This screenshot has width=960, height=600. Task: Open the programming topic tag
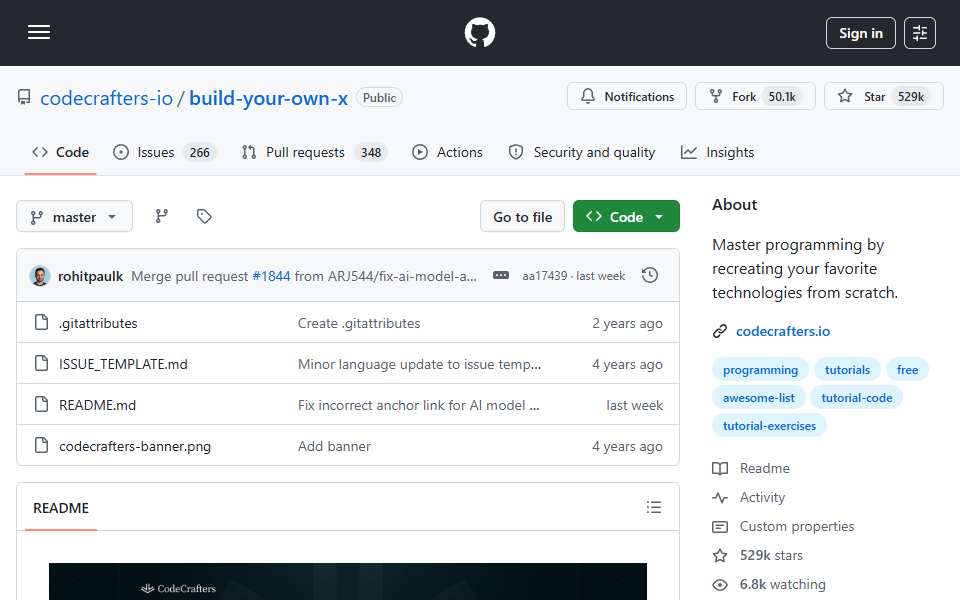pyautogui.click(x=760, y=370)
